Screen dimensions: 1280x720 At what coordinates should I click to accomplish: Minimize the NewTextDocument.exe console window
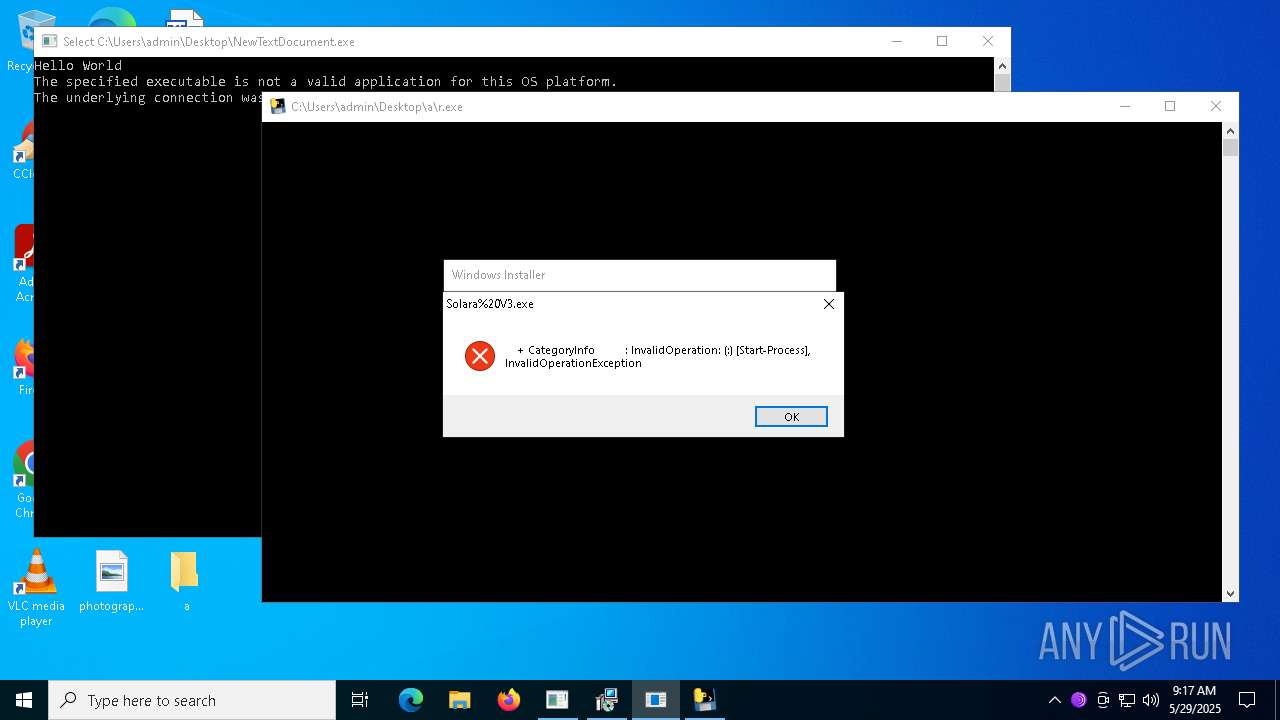tap(897, 42)
